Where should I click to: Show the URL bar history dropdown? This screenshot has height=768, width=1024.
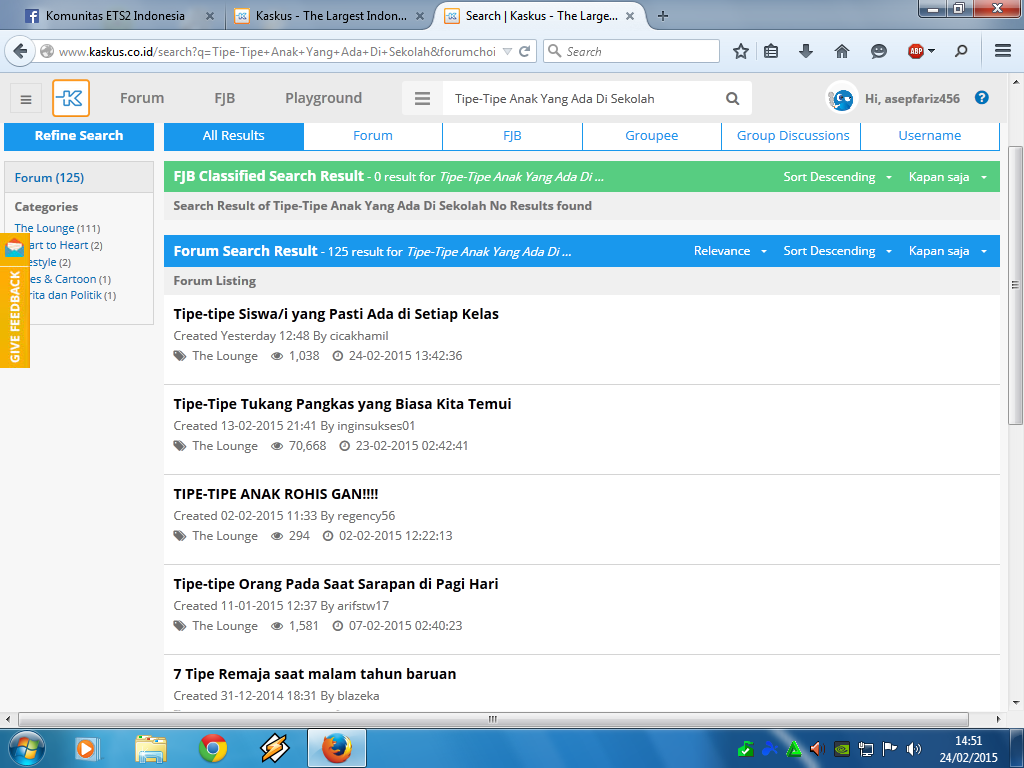click(x=507, y=52)
